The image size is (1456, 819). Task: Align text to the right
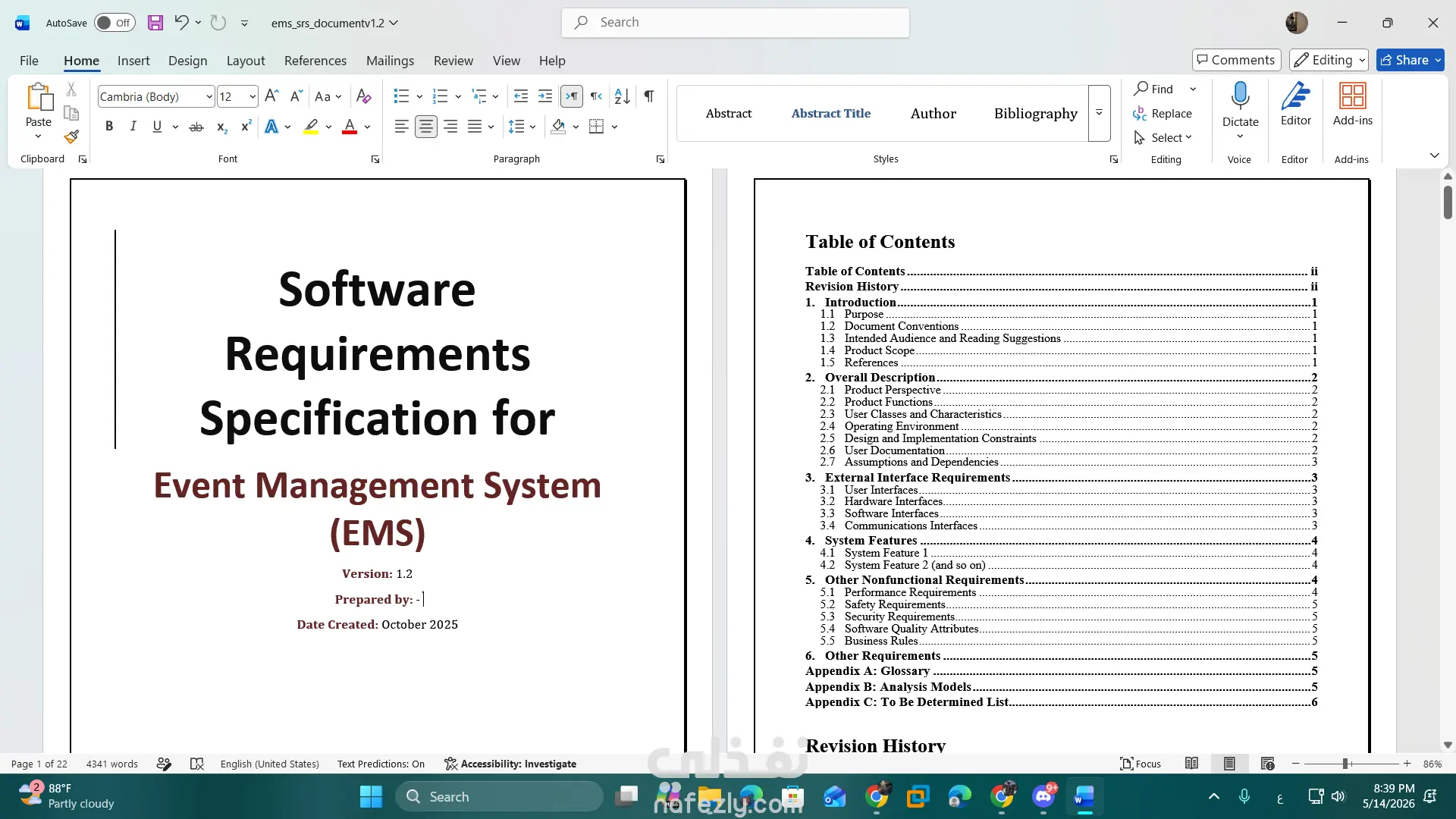point(450,127)
